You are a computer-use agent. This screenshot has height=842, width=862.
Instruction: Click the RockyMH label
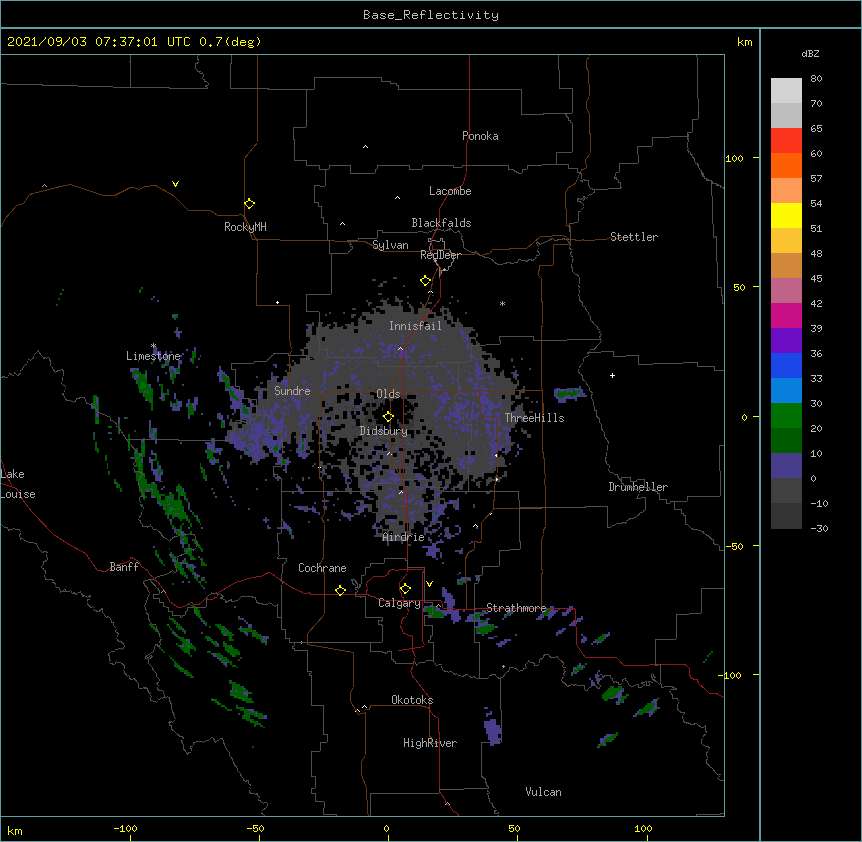click(245, 227)
